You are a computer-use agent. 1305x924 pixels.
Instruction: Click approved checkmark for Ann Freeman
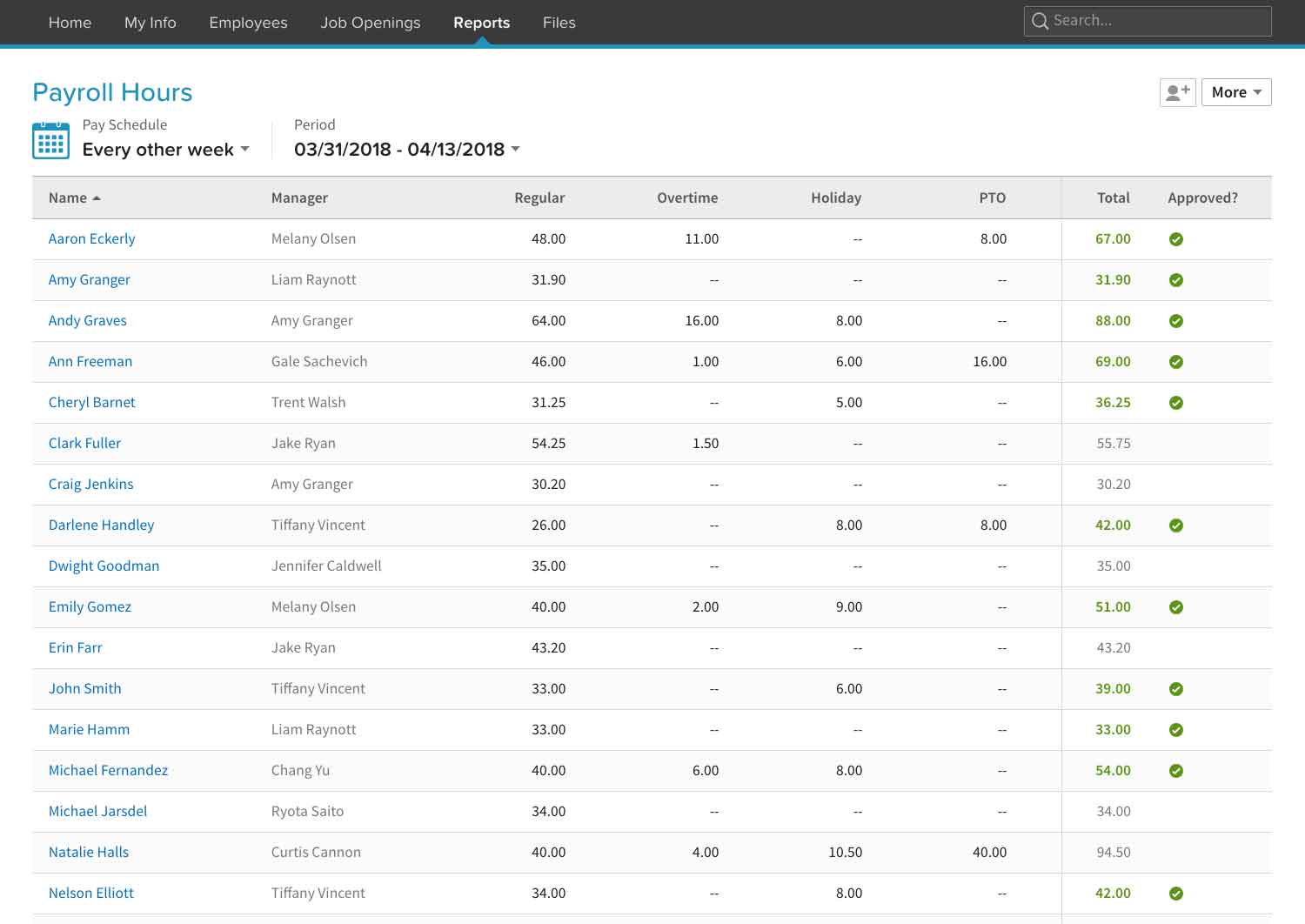(x=1176, y=362)
